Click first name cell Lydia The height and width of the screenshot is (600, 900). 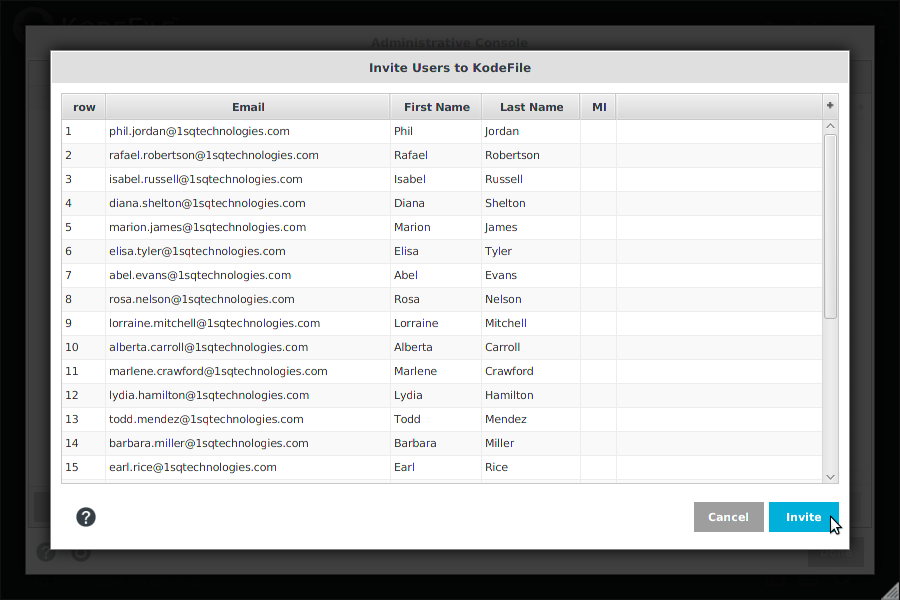click(x=436, y=396)
